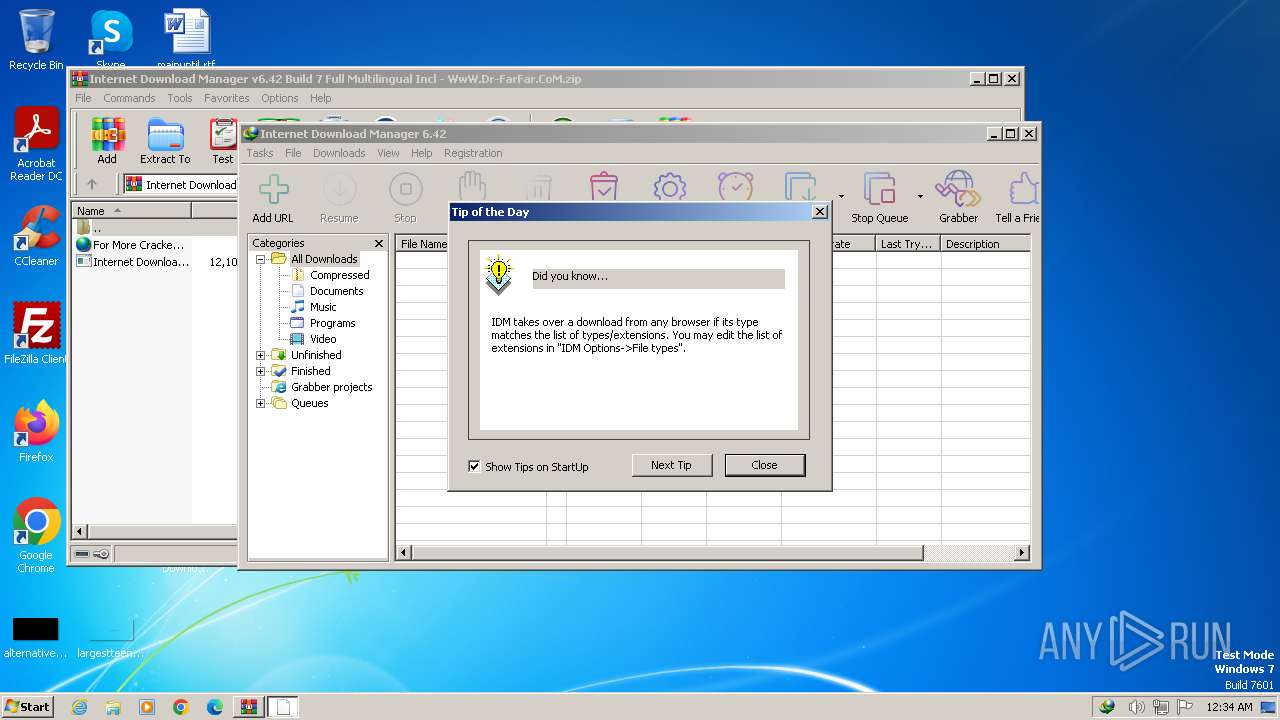1280x720 pixels.
Task: Open Skype desktop shortcut
Action: (111, 38)
